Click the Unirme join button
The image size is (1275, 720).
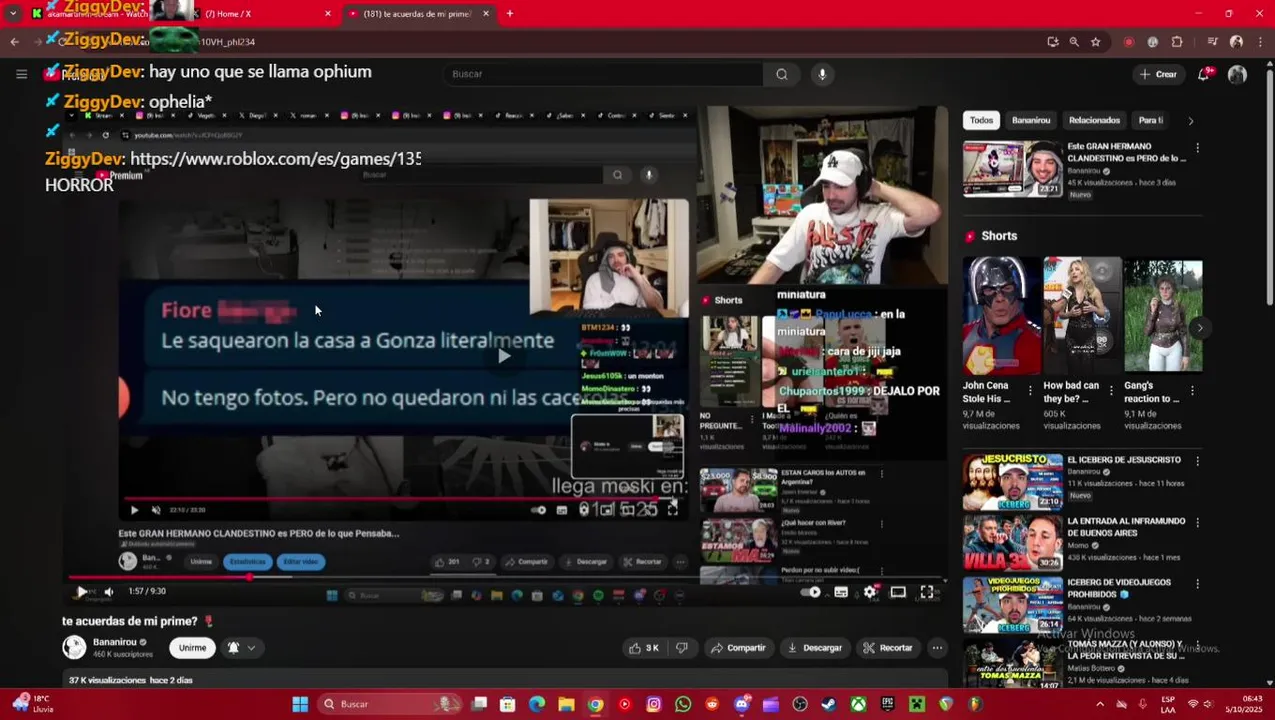(x=192, y=648)
